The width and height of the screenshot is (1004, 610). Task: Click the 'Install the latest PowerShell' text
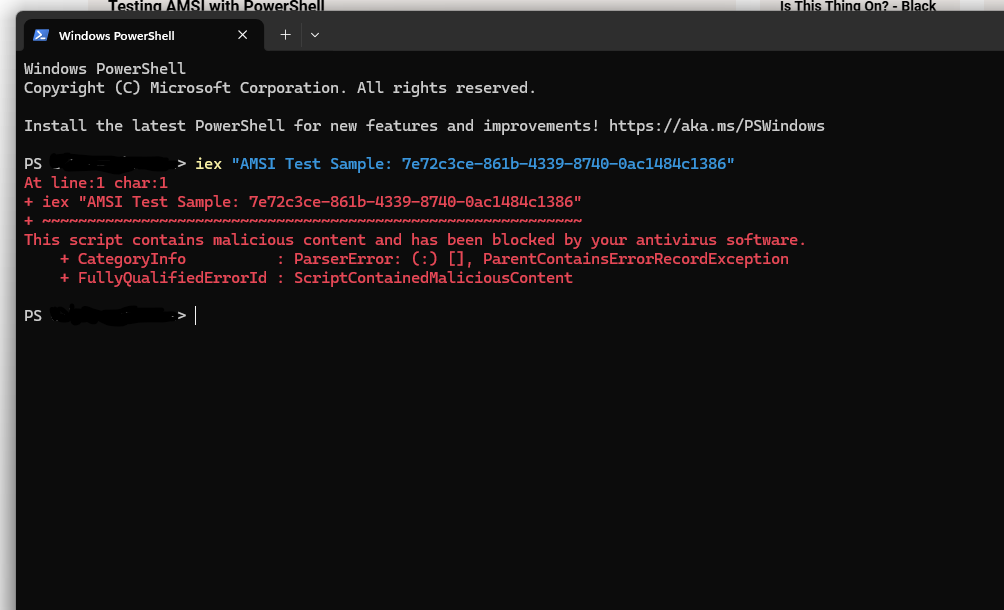coord(154,126)
